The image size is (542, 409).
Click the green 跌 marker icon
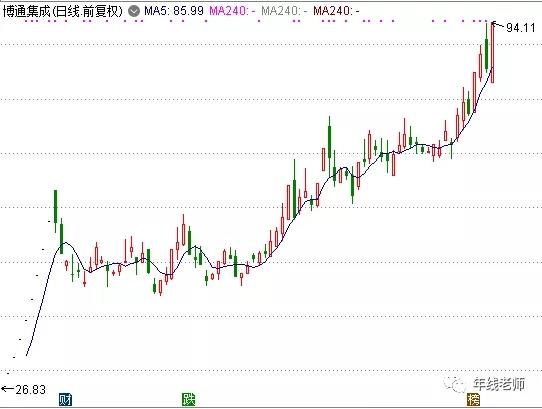click(x=188, y=399)
